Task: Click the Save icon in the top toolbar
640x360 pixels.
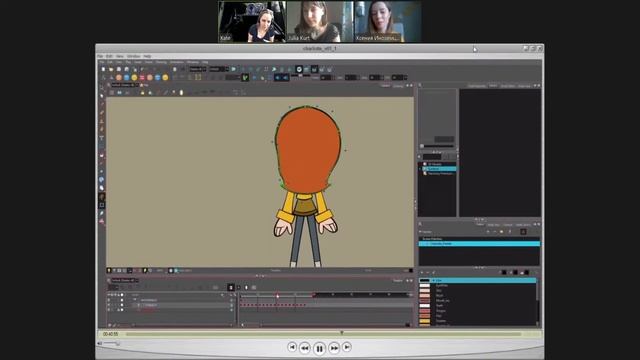Action: tap(119, 69)
